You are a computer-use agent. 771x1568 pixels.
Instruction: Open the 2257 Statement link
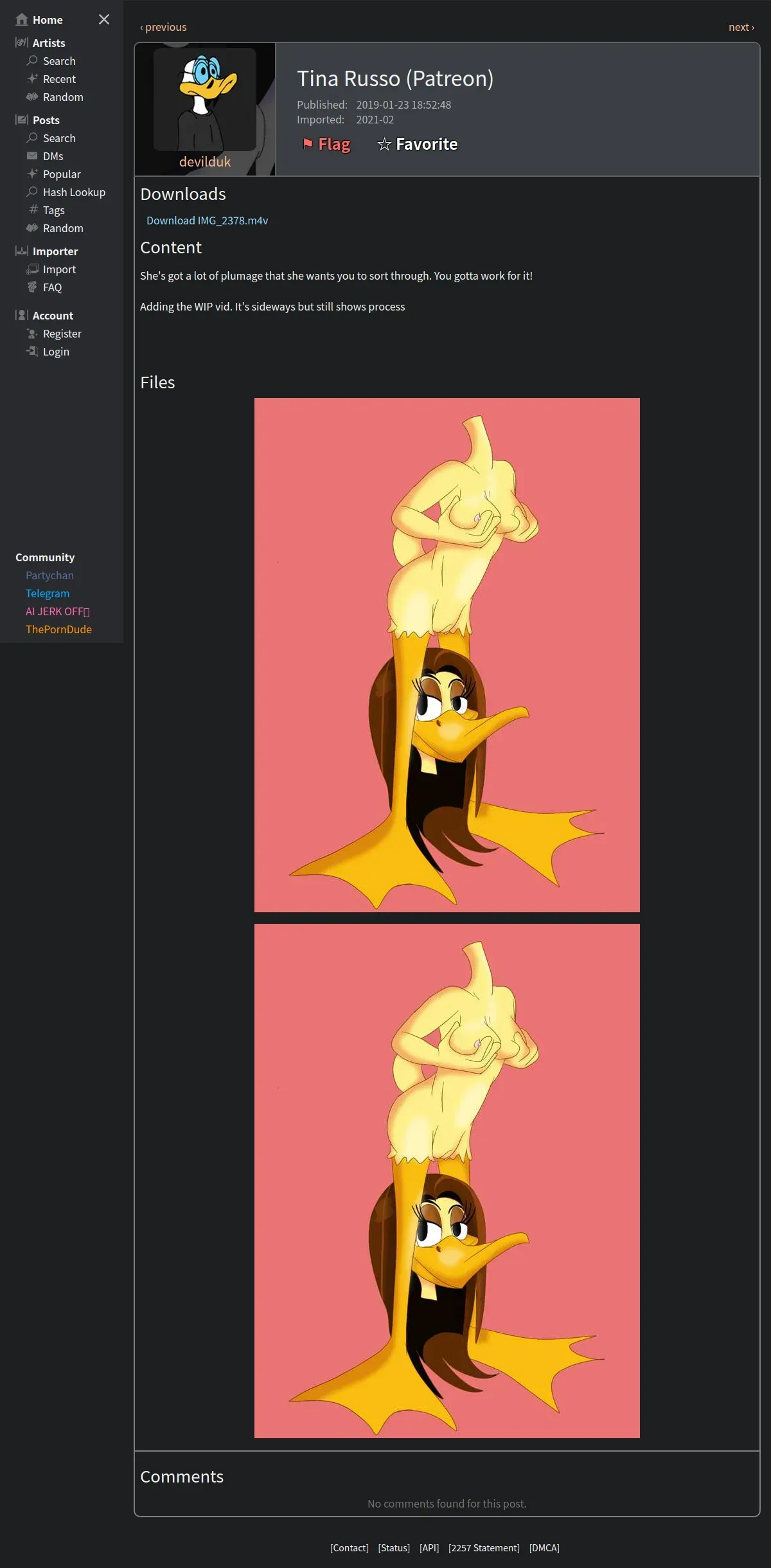[x=484, y=1547]
